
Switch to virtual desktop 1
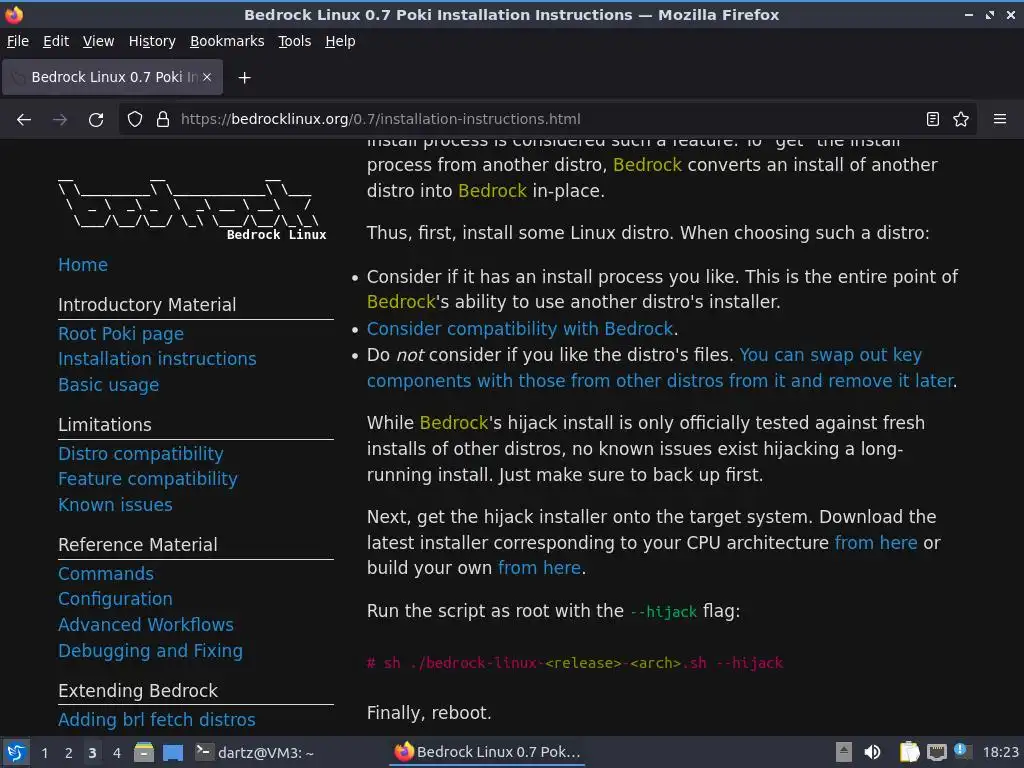[x=44, y=753]
